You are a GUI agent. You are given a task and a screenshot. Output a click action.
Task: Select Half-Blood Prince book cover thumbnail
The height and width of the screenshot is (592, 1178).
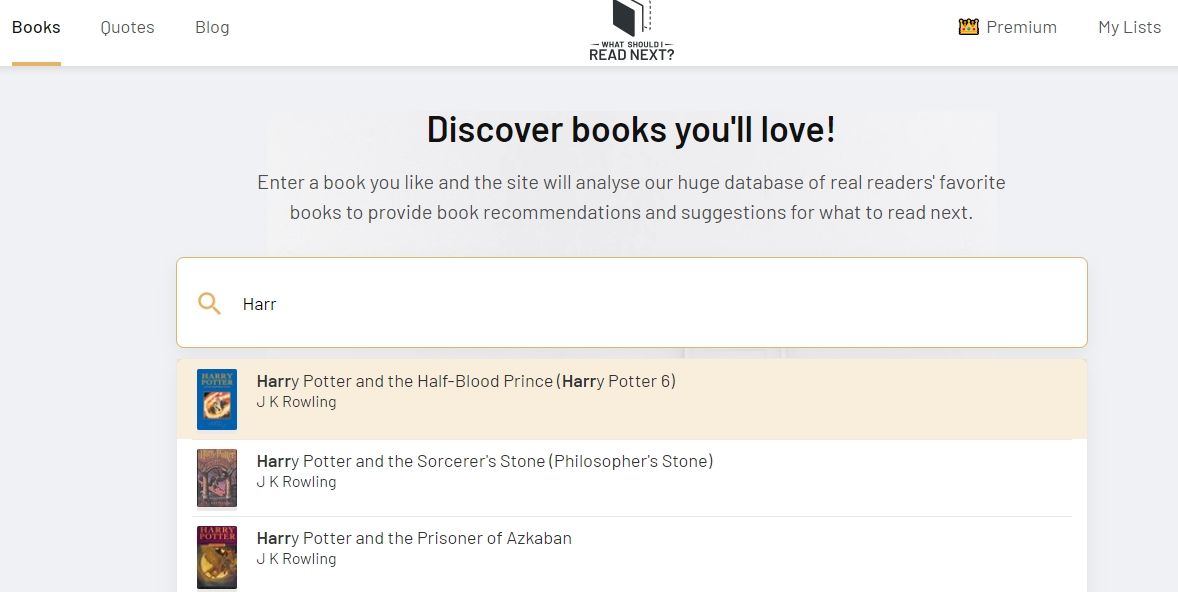tap(217, 399)
